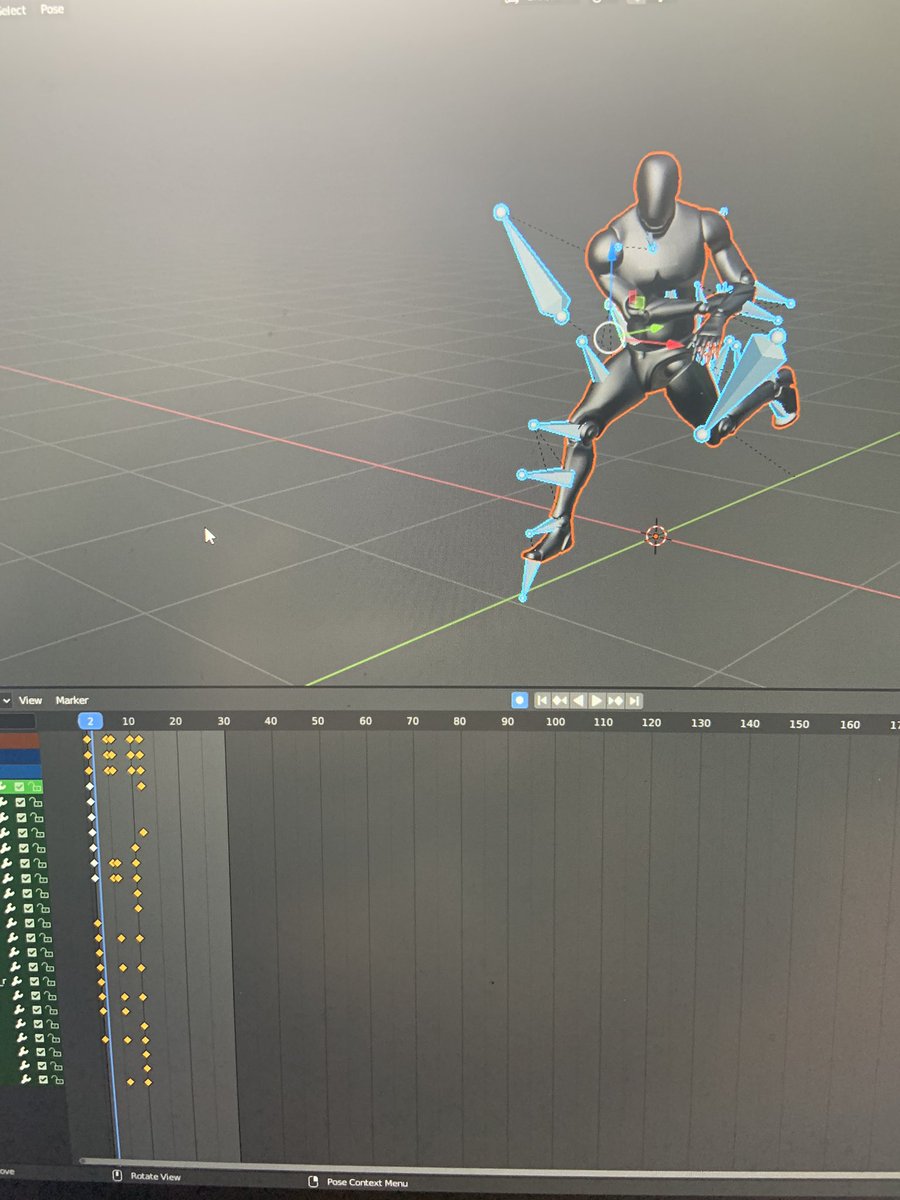Select the first keyframe in the red summary row
This screenshot has height=1200, width=900.
87,739
